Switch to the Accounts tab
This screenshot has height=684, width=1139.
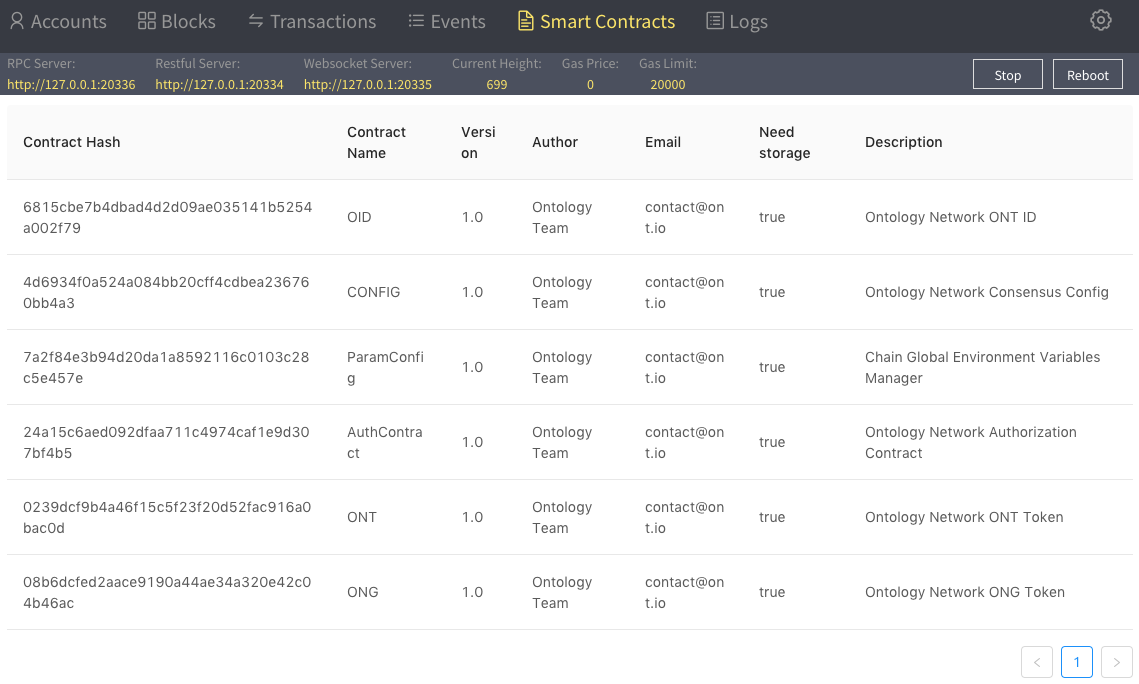58,21
